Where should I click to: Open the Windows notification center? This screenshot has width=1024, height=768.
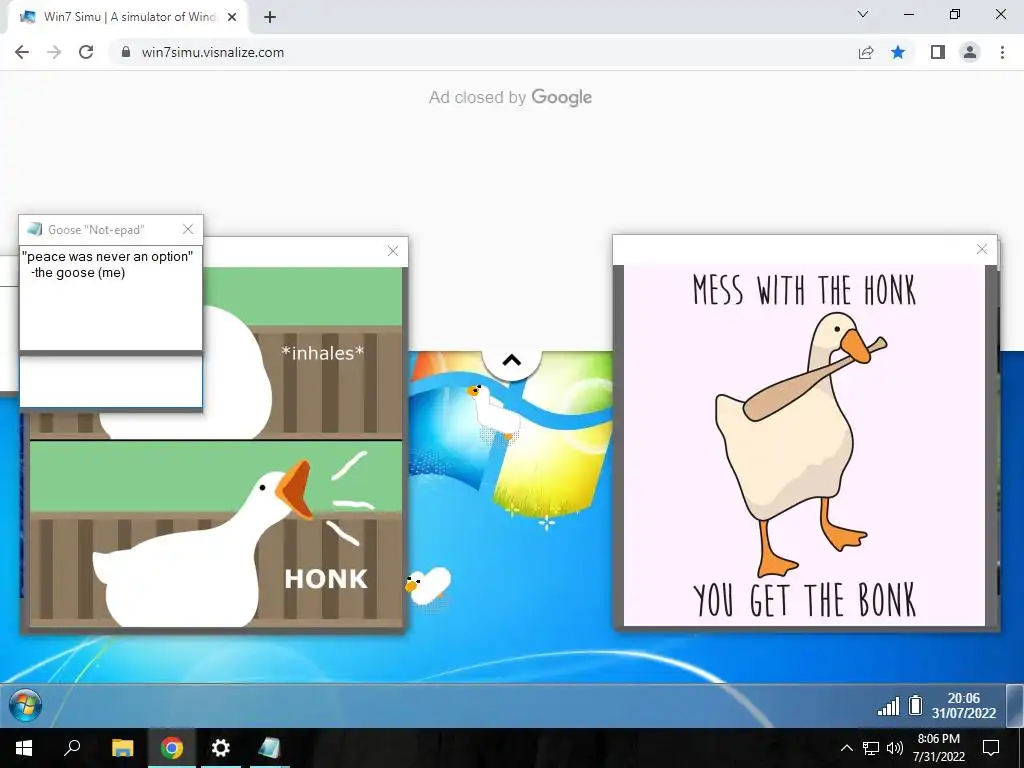tap(991, 748)
